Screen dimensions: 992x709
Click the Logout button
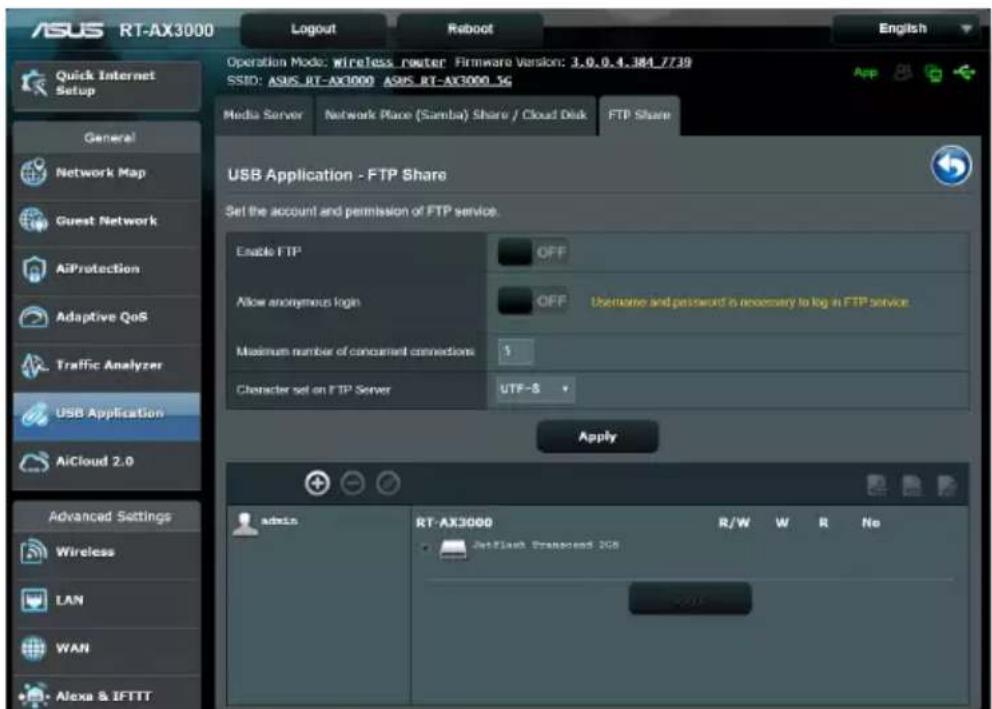[314, 30]
